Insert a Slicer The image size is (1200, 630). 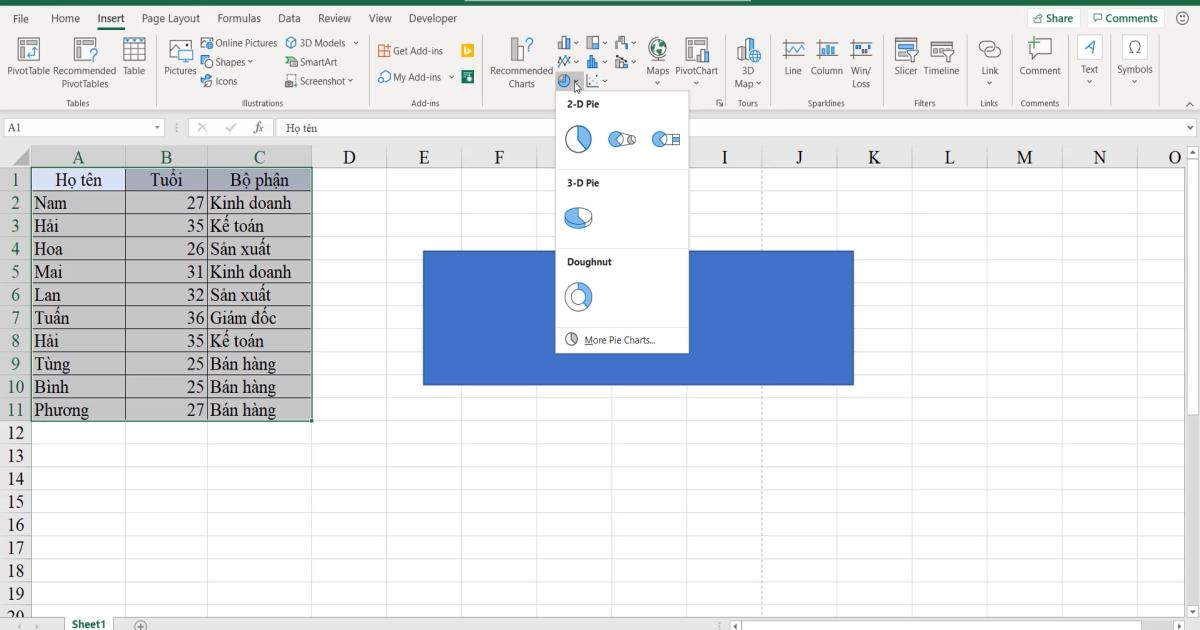tap(905, 58)
